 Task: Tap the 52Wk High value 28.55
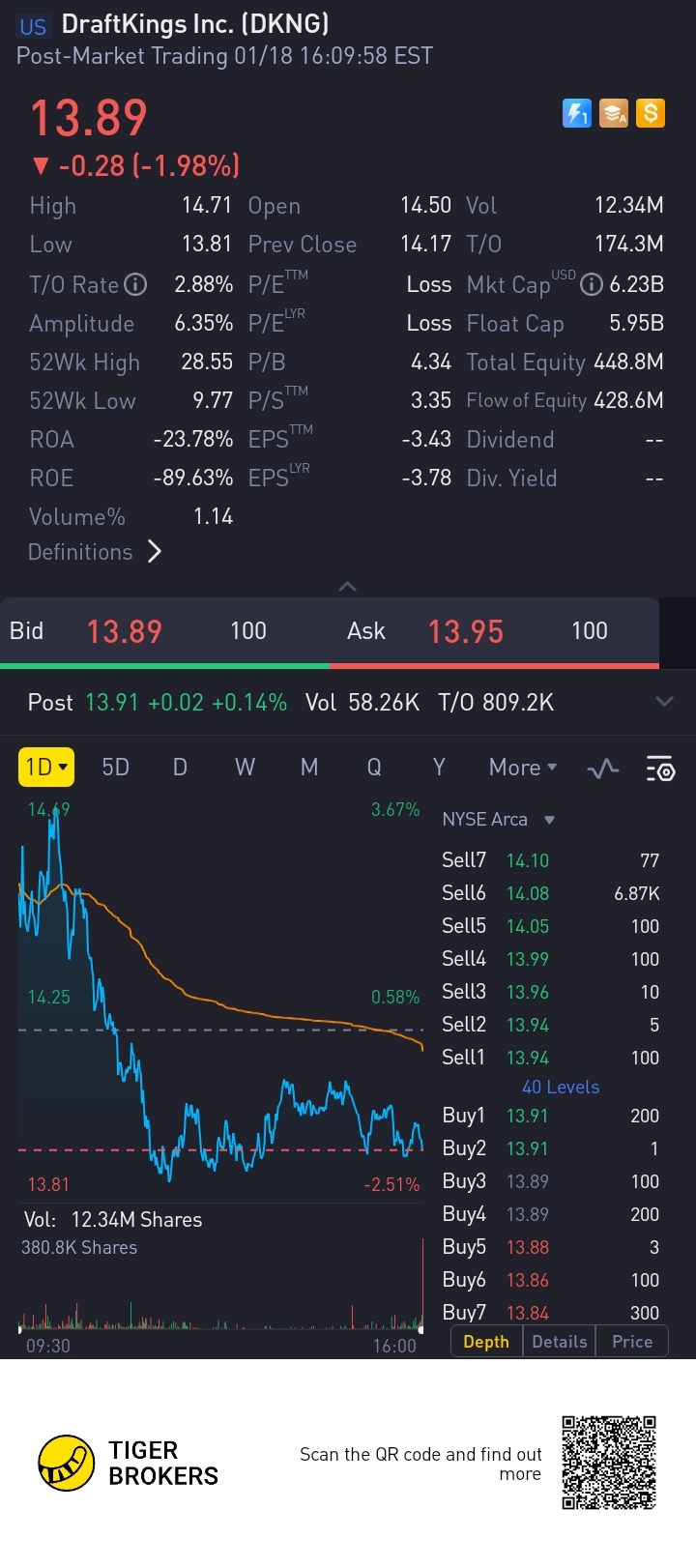point(207,362)
